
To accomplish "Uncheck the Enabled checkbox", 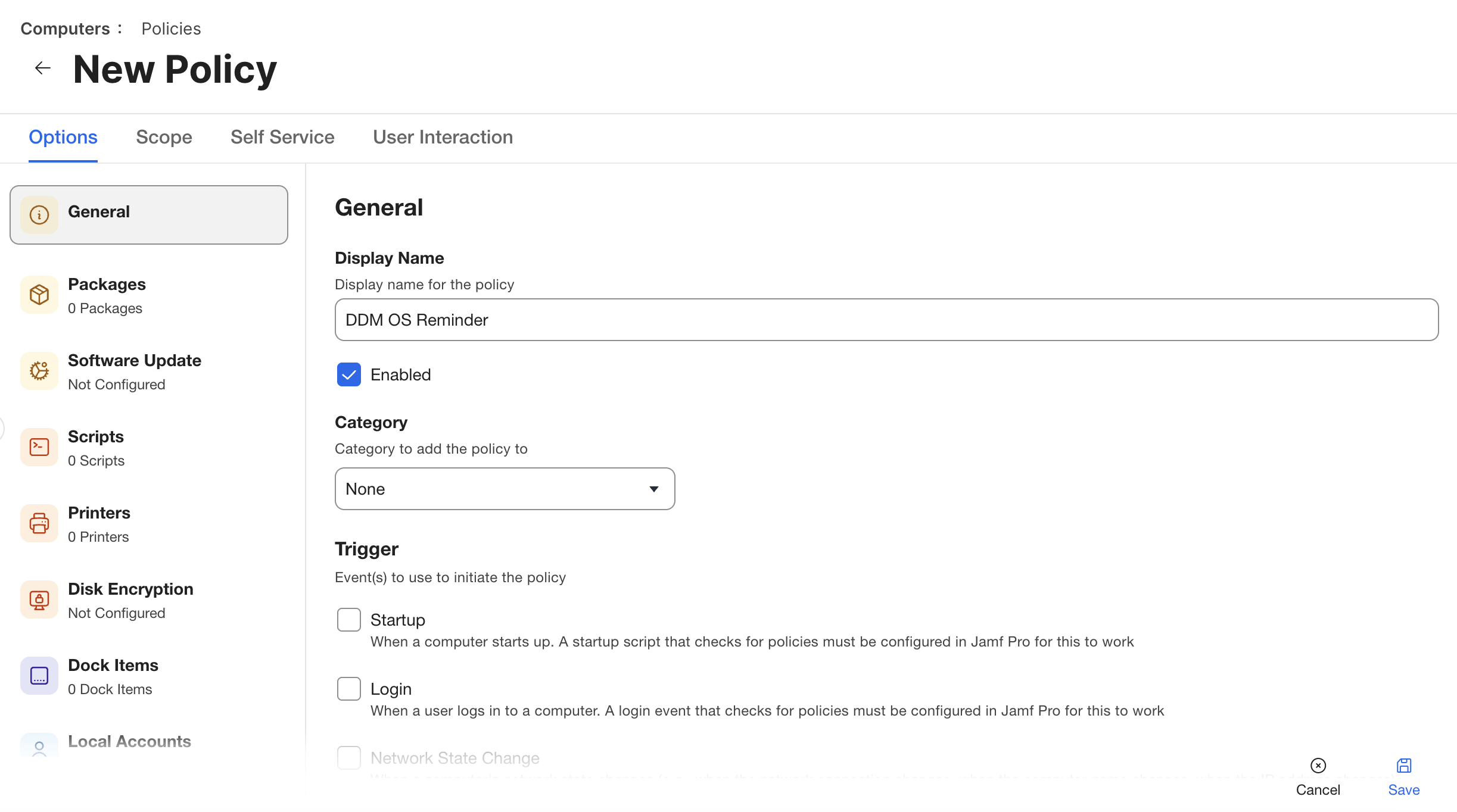I will (x=349, y=374).
